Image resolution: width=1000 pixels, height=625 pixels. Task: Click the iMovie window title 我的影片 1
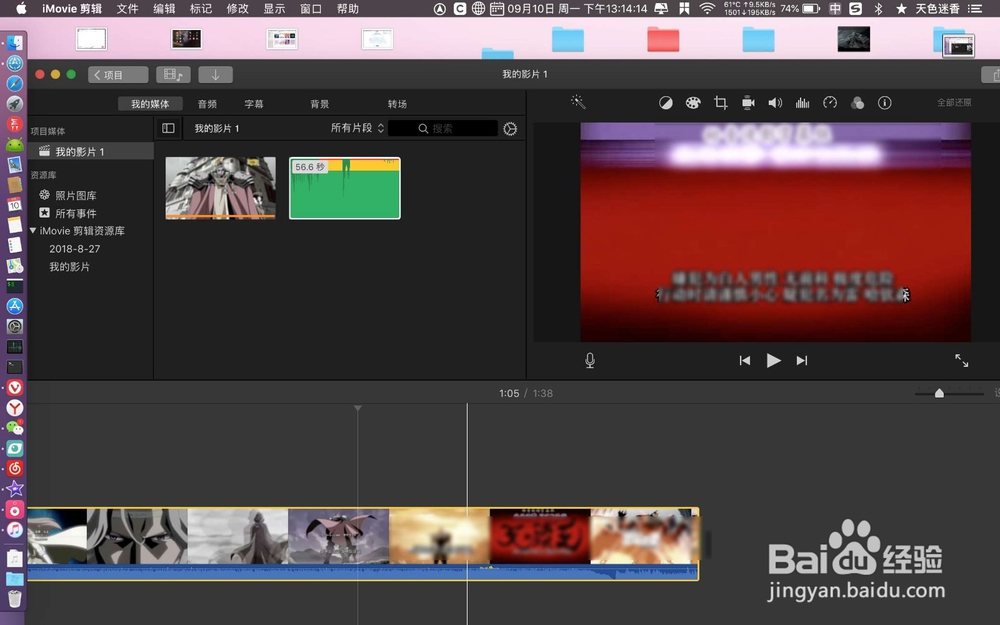[x=524, y=74]
